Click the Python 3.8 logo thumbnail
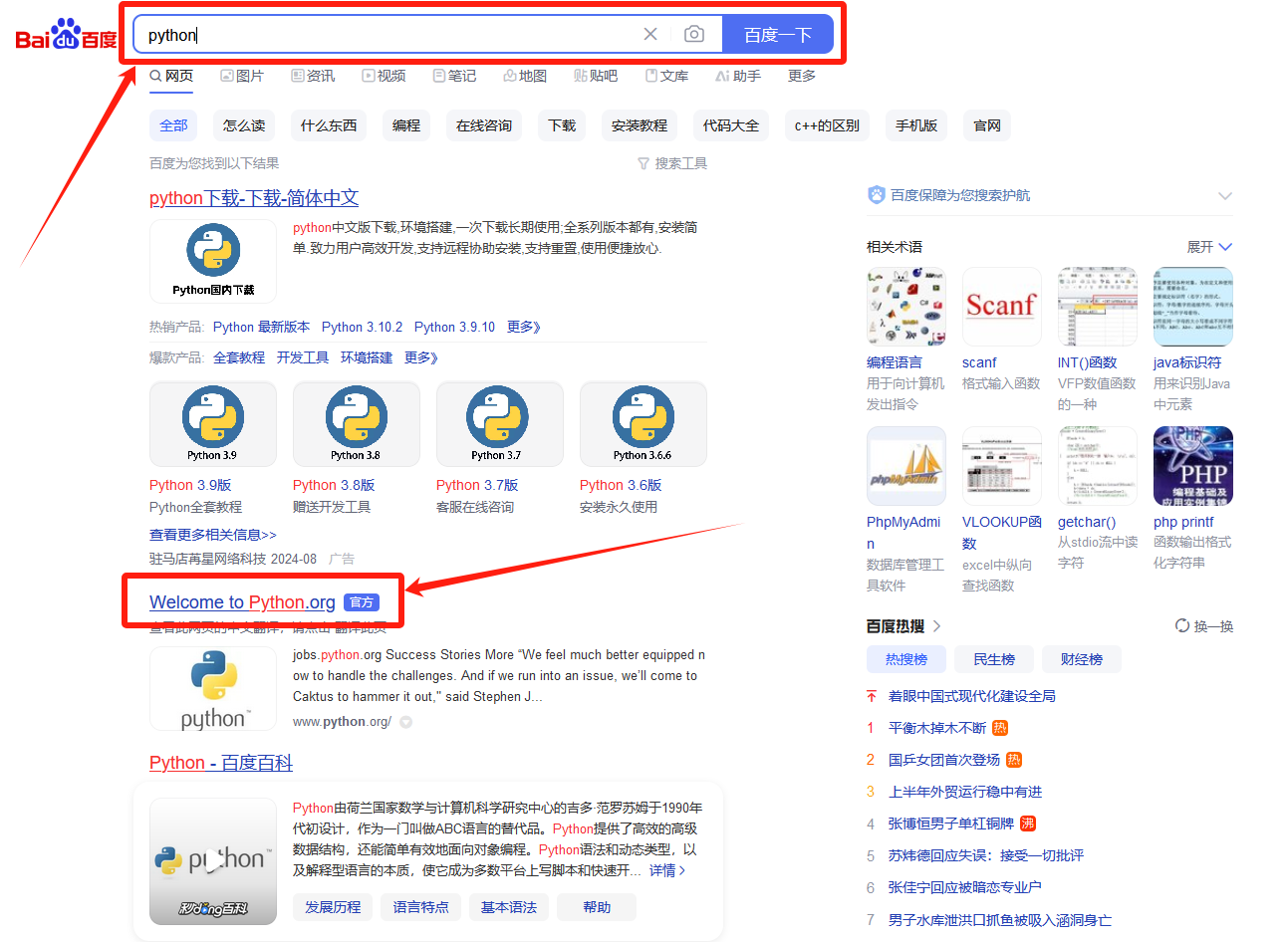This screenshot has width=1288, height=942. (x=357, y=424)
